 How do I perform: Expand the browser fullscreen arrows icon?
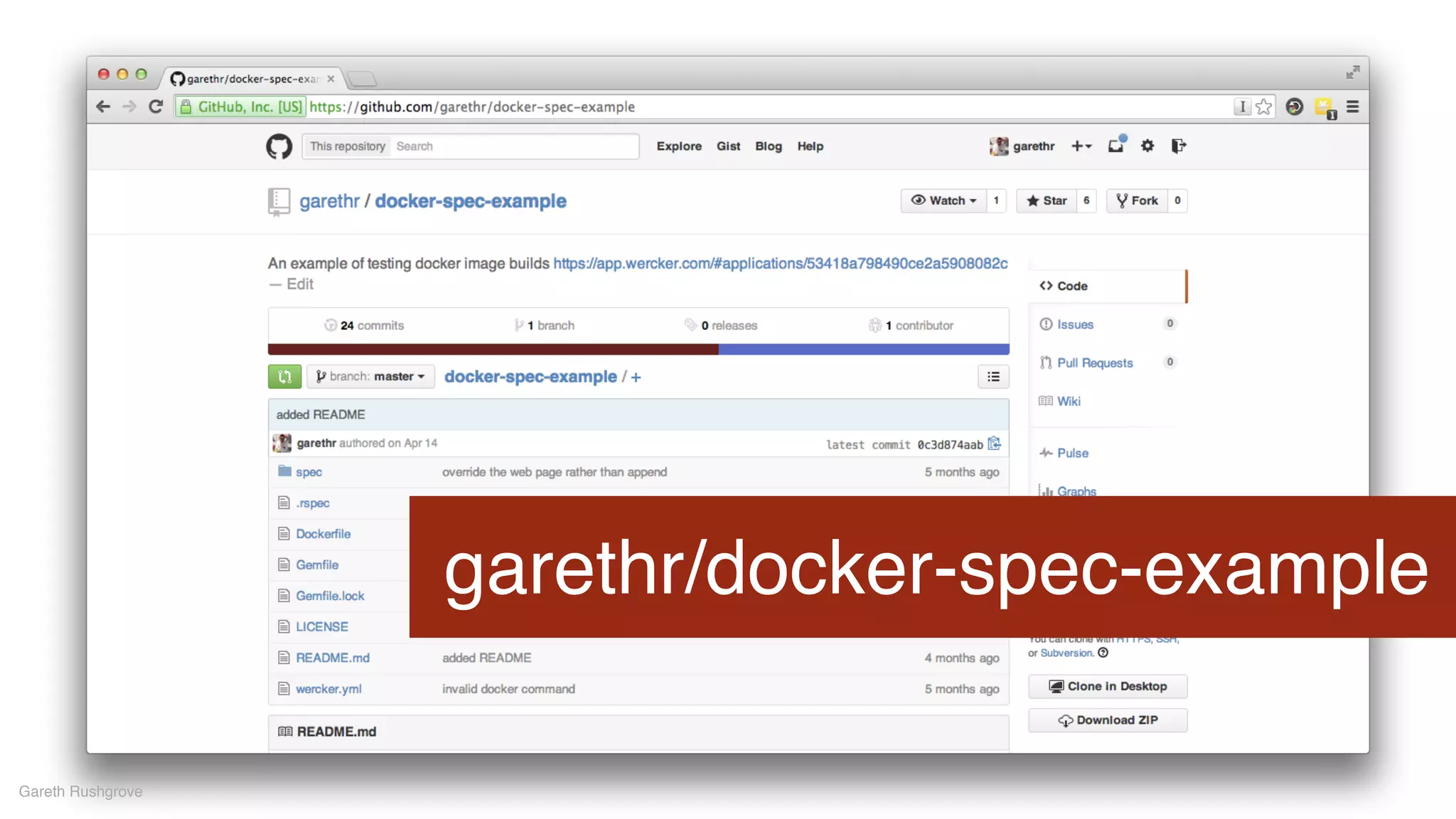tap(1352, 72)
